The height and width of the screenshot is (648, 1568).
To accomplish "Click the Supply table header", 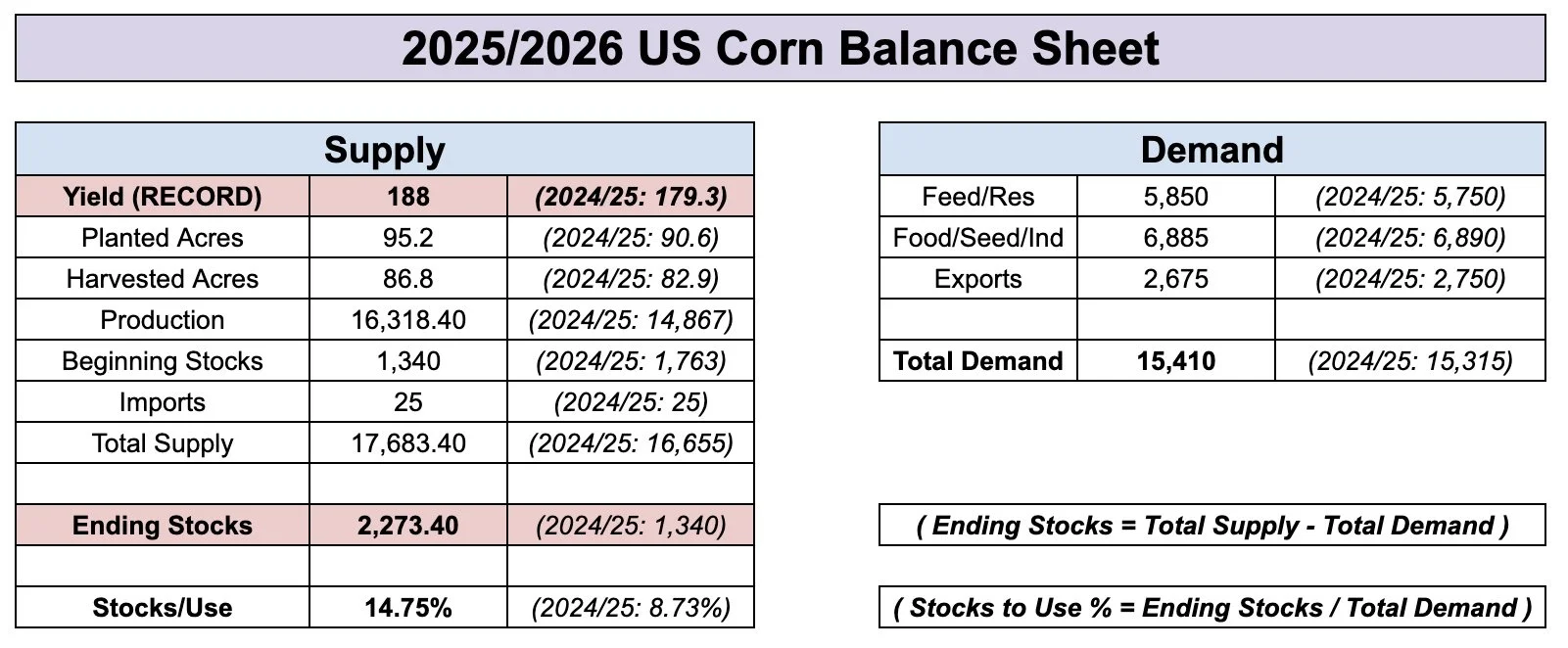I will [x=385, y=150].
